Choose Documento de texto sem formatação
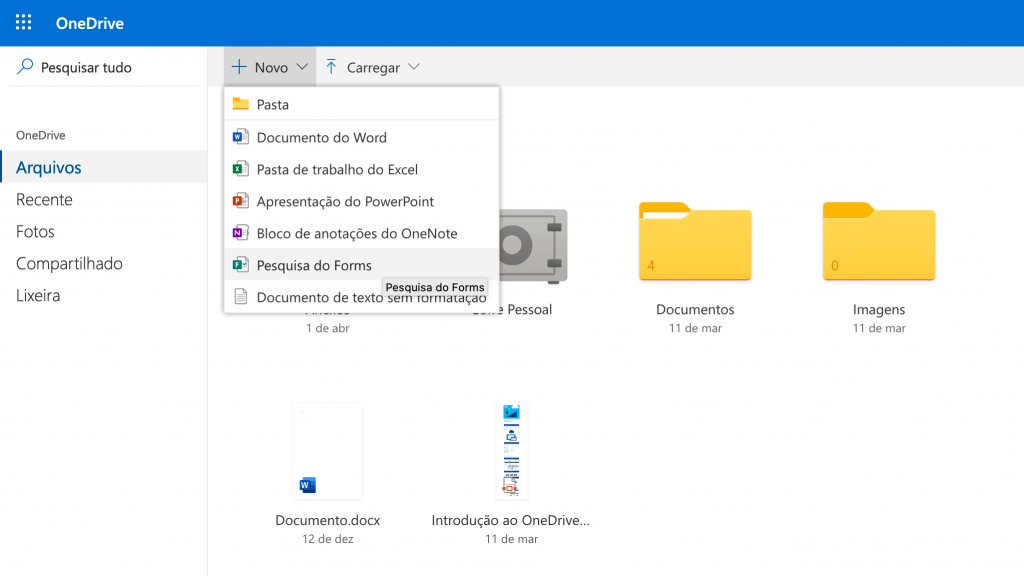 (x=361, y=297)
